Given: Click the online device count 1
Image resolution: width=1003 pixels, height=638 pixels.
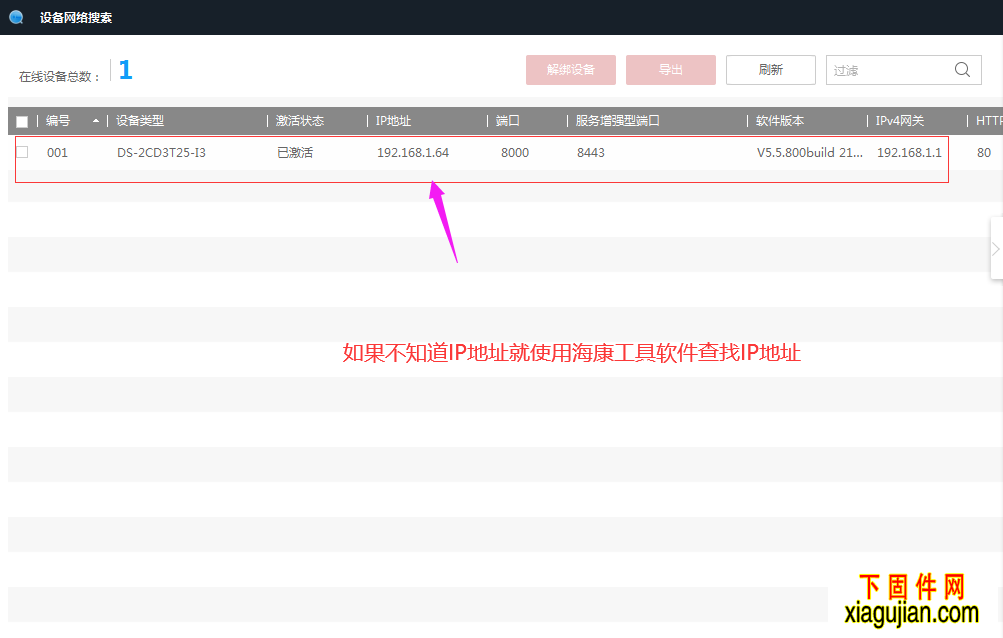Looking at the screenshot, I should point(125,70).
